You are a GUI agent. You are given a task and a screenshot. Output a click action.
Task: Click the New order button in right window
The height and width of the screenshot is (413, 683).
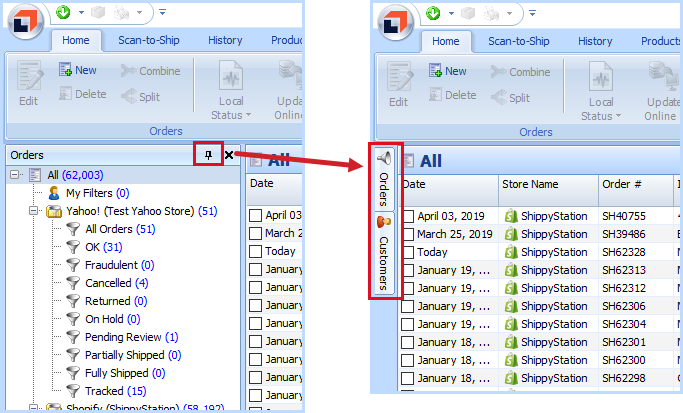pos(448,71)
